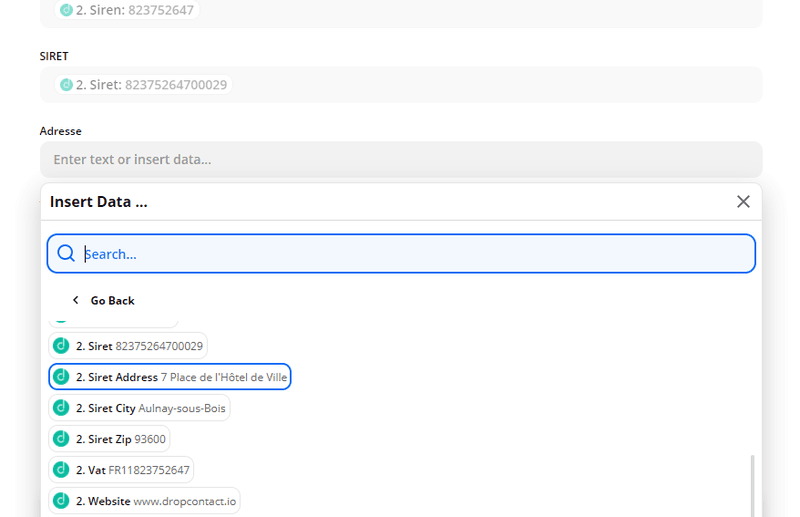
Task: Pick 2. Siret Zip 93600 data pill
Action: [x=109, y=439]
